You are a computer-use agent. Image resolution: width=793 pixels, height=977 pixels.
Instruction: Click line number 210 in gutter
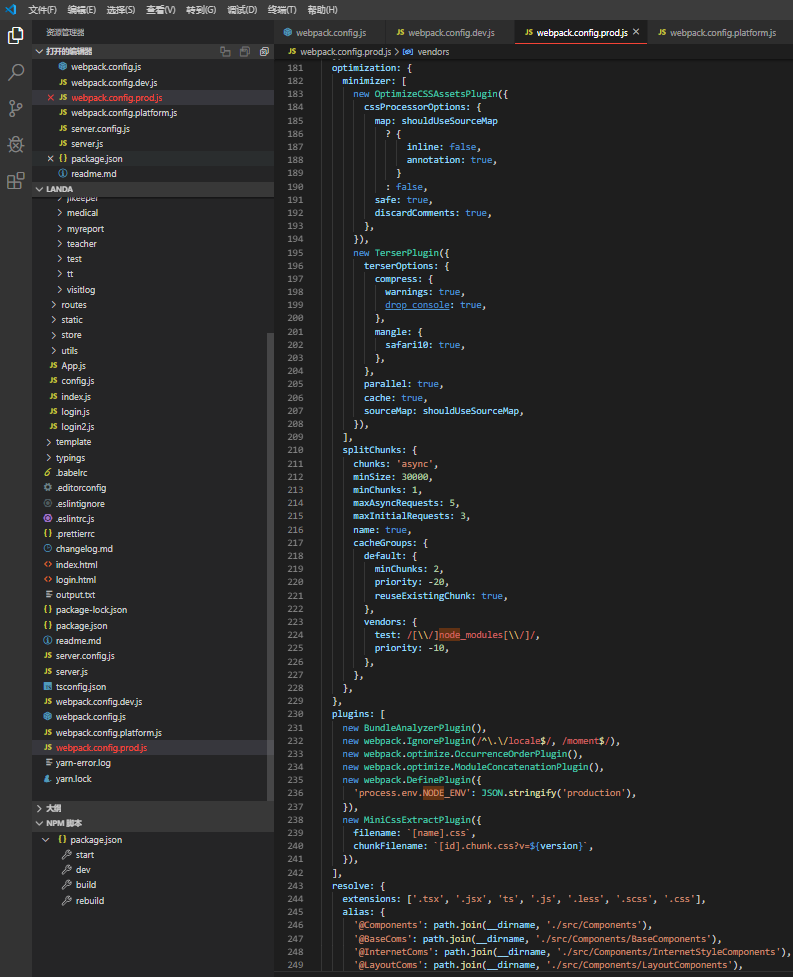click(x=295, y=450)
